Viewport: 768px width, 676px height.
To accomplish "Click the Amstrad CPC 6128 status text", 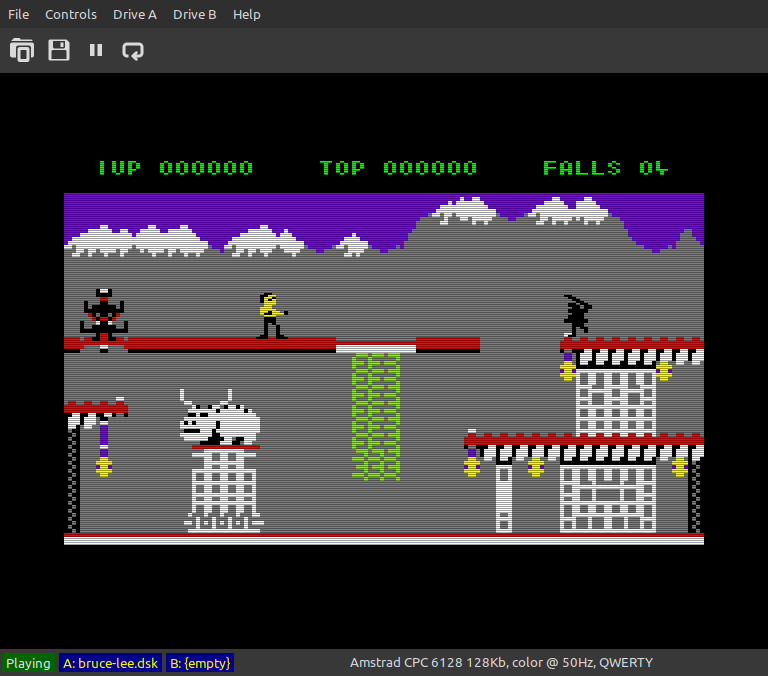I will [501, 663].
